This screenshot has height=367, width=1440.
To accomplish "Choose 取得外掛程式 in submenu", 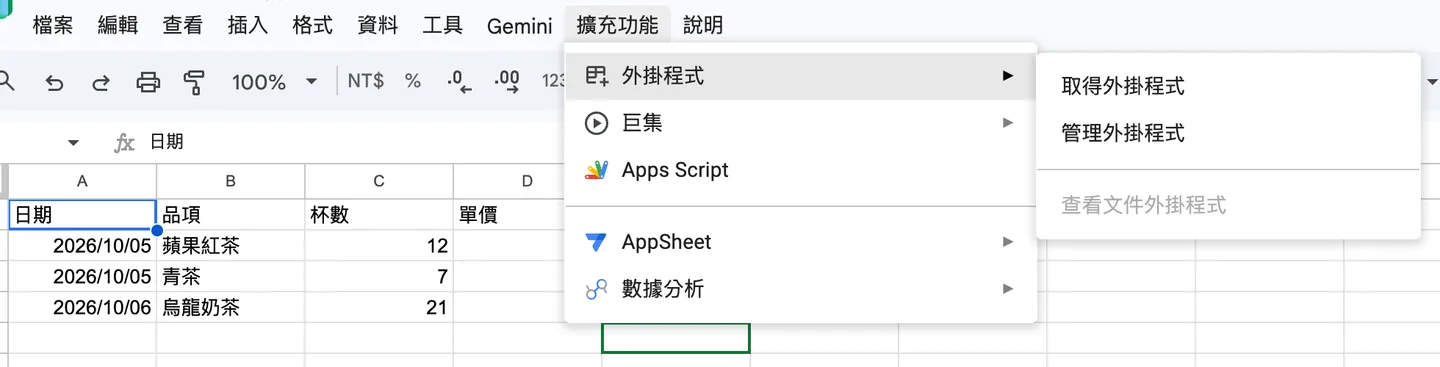I will 1228,87.
